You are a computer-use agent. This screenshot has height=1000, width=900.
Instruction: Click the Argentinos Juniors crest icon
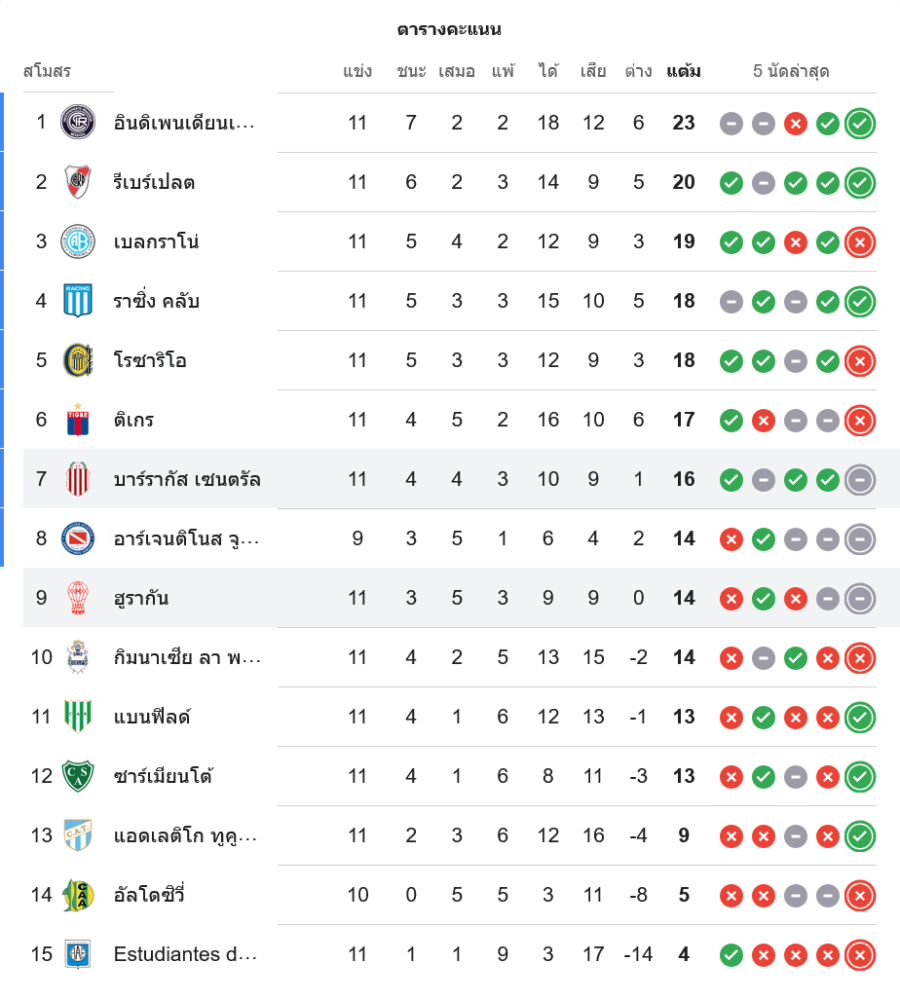(x=77, y=539)
